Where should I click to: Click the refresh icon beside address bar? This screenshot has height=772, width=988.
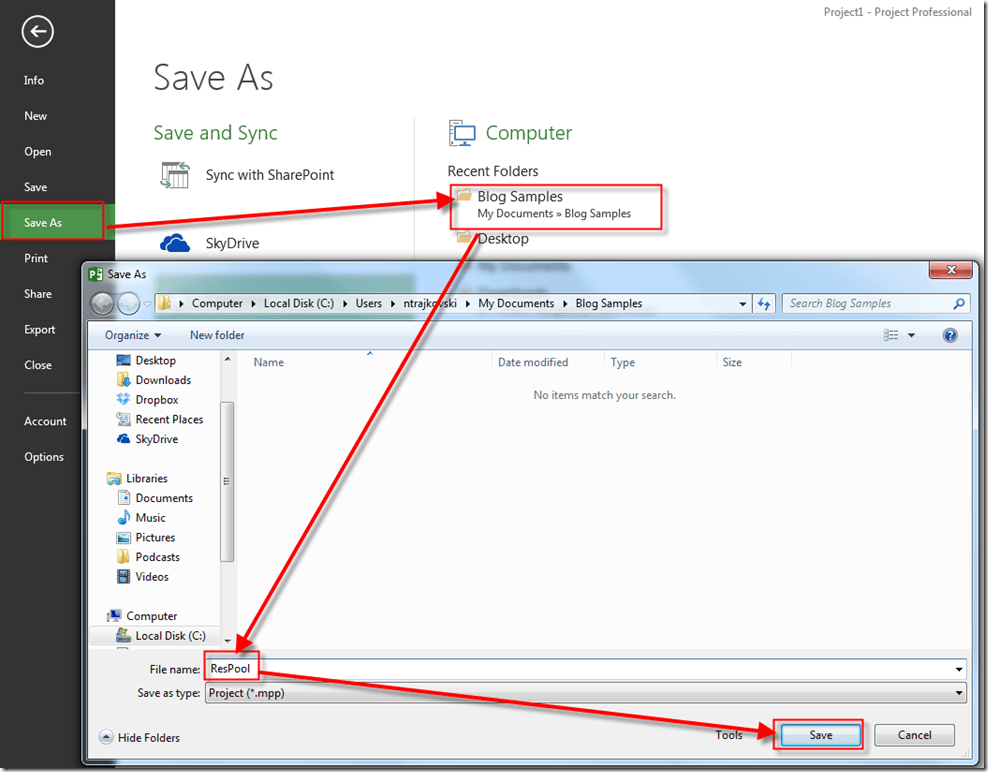(x=765, y=304)
